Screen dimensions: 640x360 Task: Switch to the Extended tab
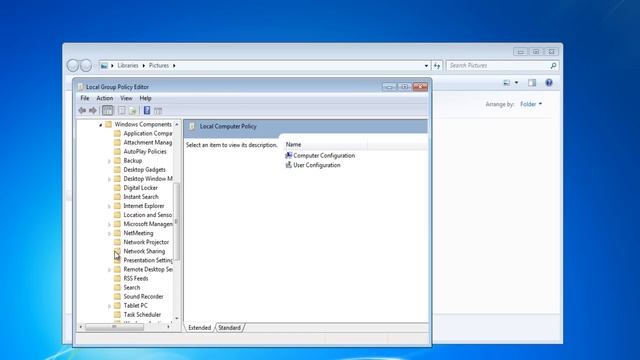pos(200,328)
